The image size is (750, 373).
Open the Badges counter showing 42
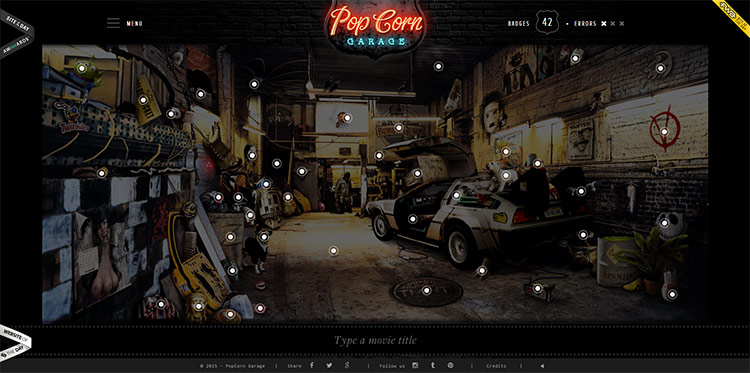548,22
